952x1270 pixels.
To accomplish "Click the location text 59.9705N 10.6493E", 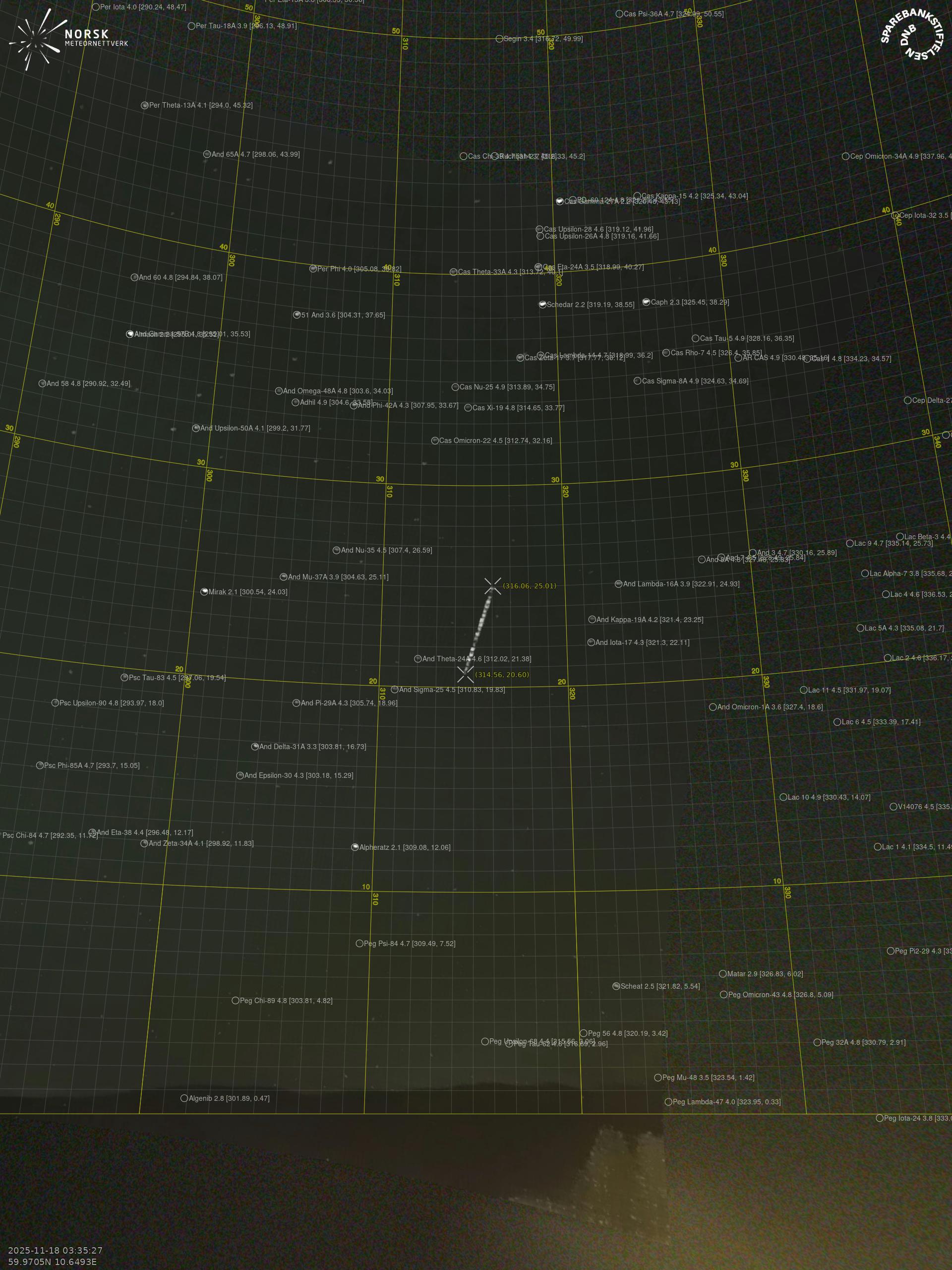I will 52,1262.
